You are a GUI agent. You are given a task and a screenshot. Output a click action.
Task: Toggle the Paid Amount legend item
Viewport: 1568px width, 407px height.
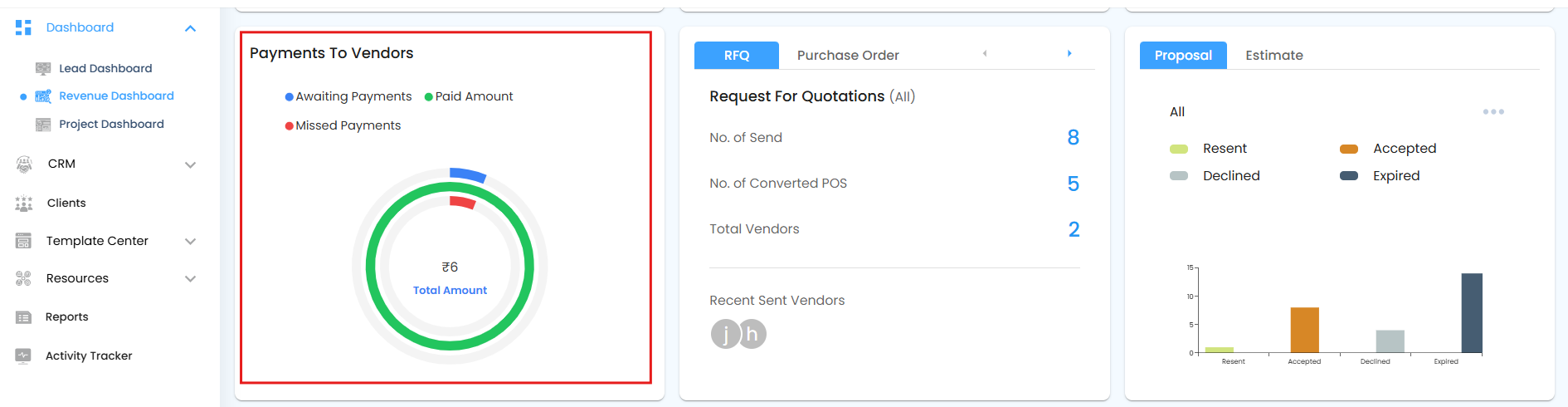[470, 96]
